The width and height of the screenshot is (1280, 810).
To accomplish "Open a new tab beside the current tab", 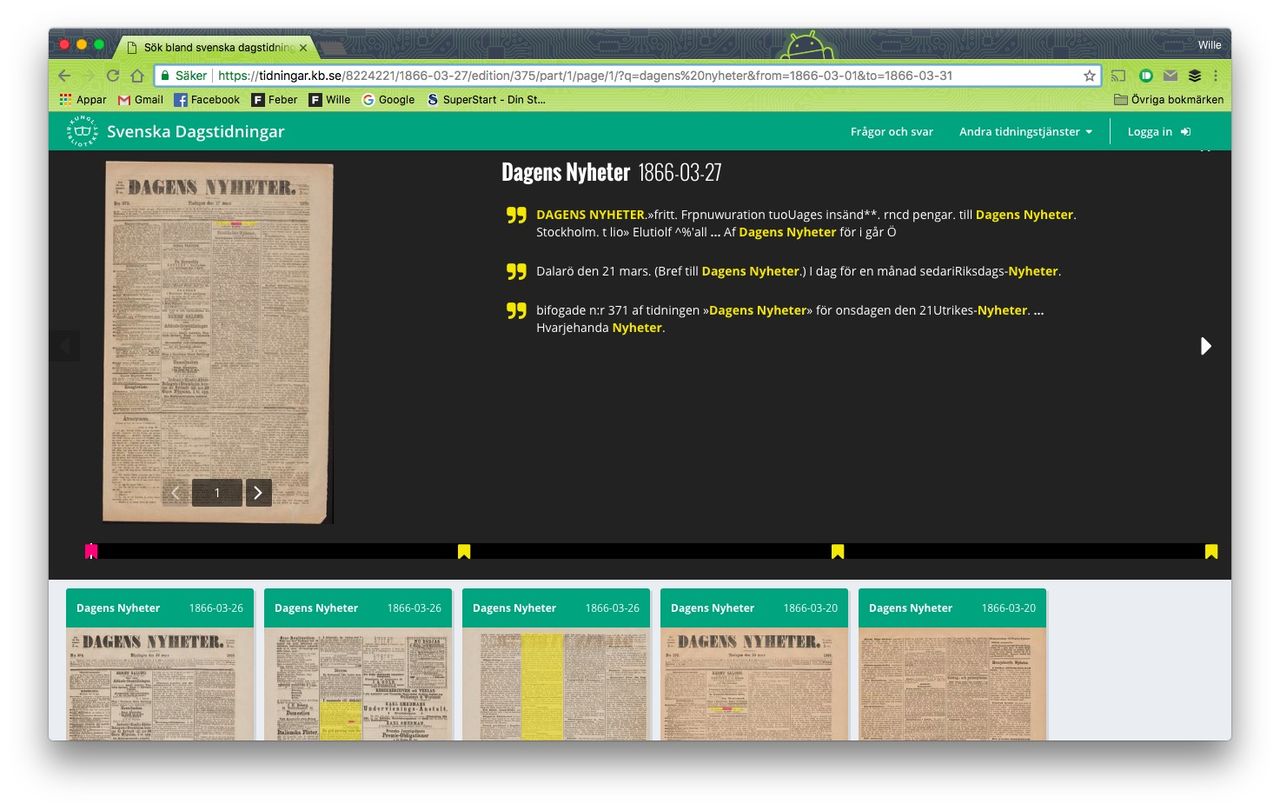I will (x=333, y=47).
